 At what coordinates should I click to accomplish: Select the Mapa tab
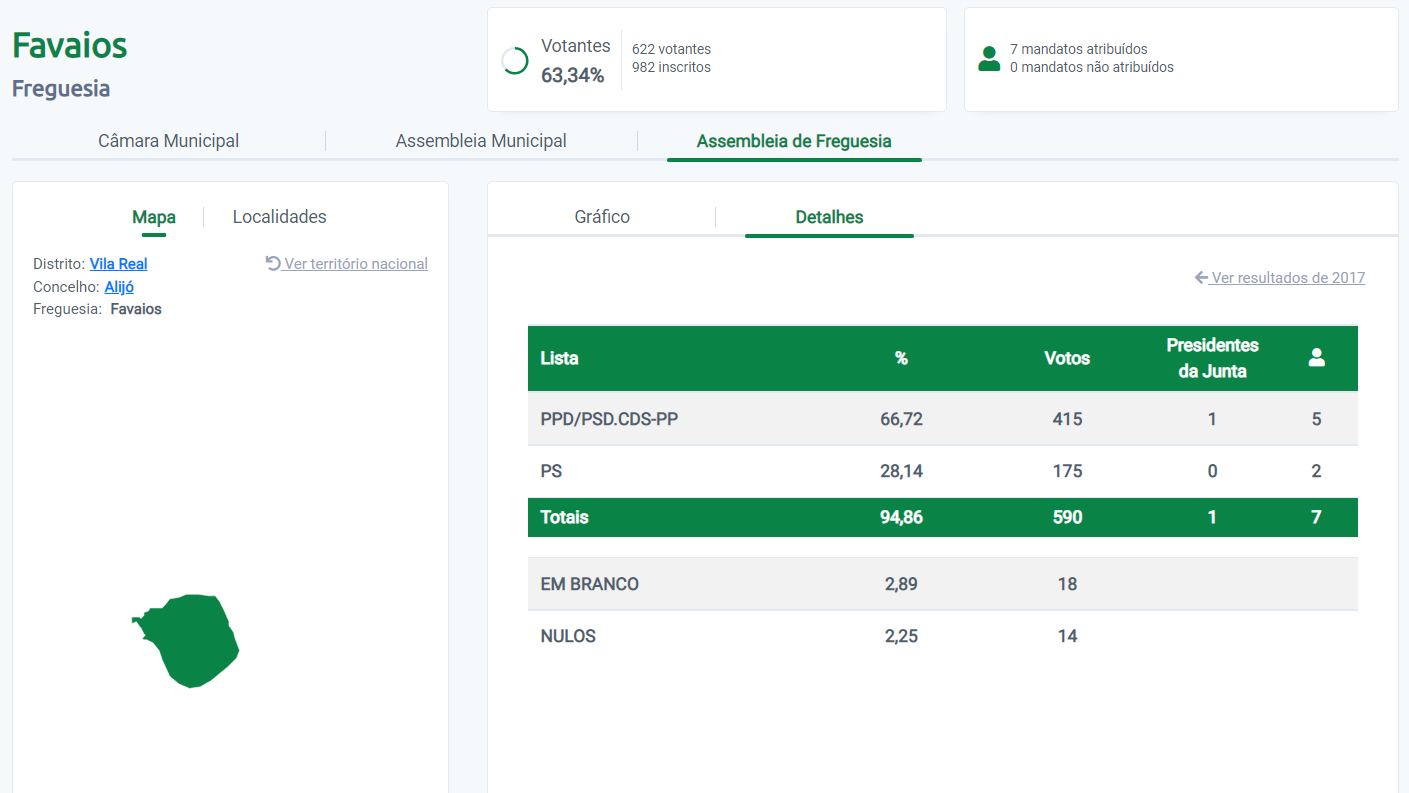click(x=153, y=217)
